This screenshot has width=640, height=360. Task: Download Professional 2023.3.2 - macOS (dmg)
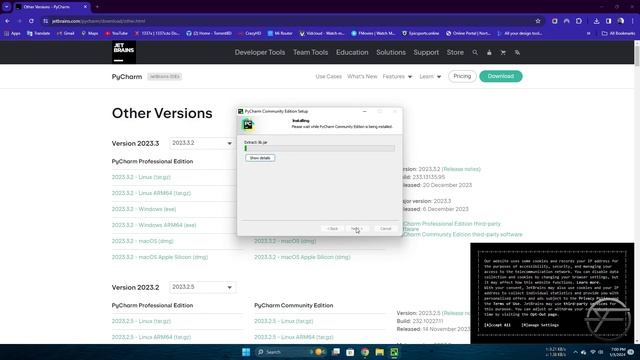coord(143,241)
